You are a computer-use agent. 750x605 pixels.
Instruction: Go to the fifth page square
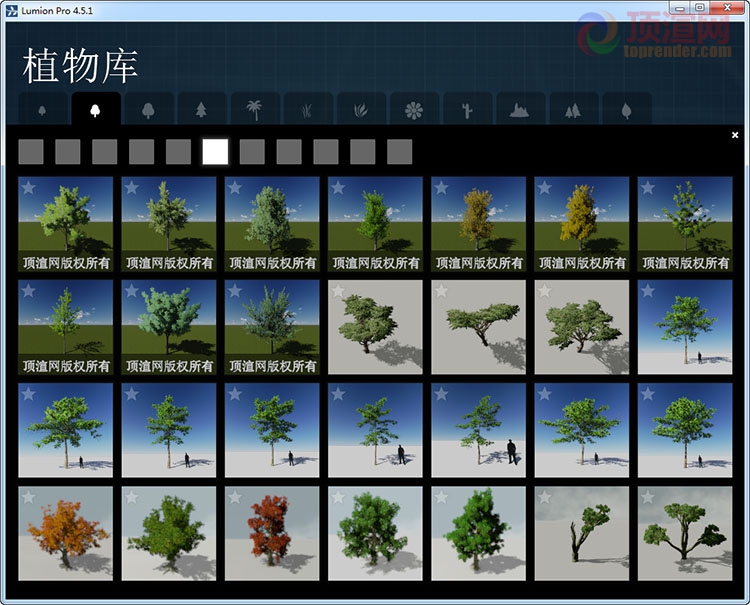click(x=178, y=152)
